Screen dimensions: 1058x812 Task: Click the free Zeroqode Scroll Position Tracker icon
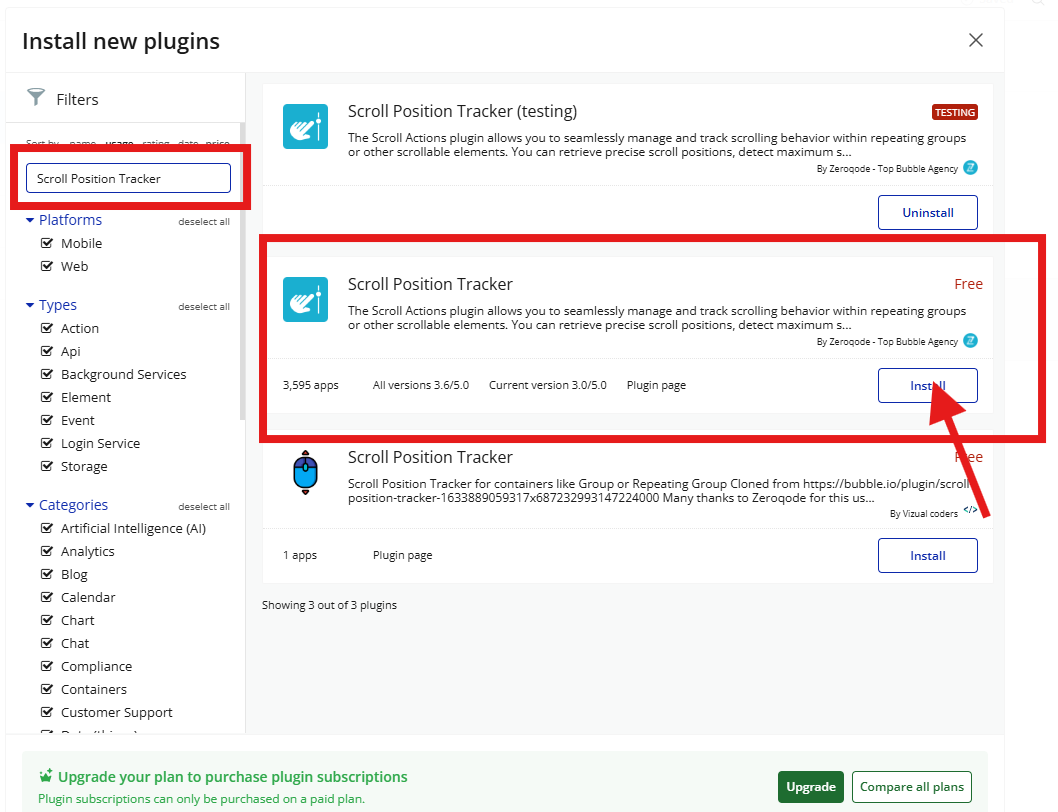pyautogui.click(x=305, y=299)
